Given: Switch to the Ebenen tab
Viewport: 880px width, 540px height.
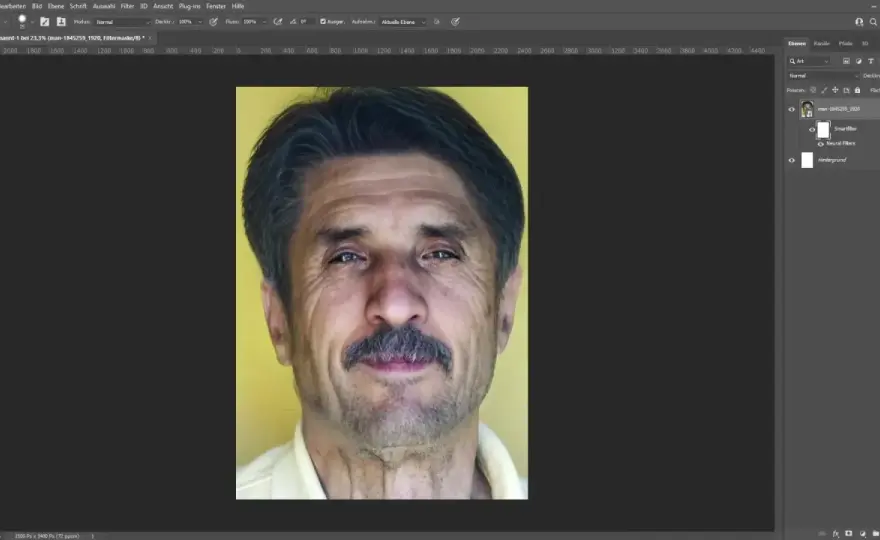Looking at the screenshot, I should 797,43.
